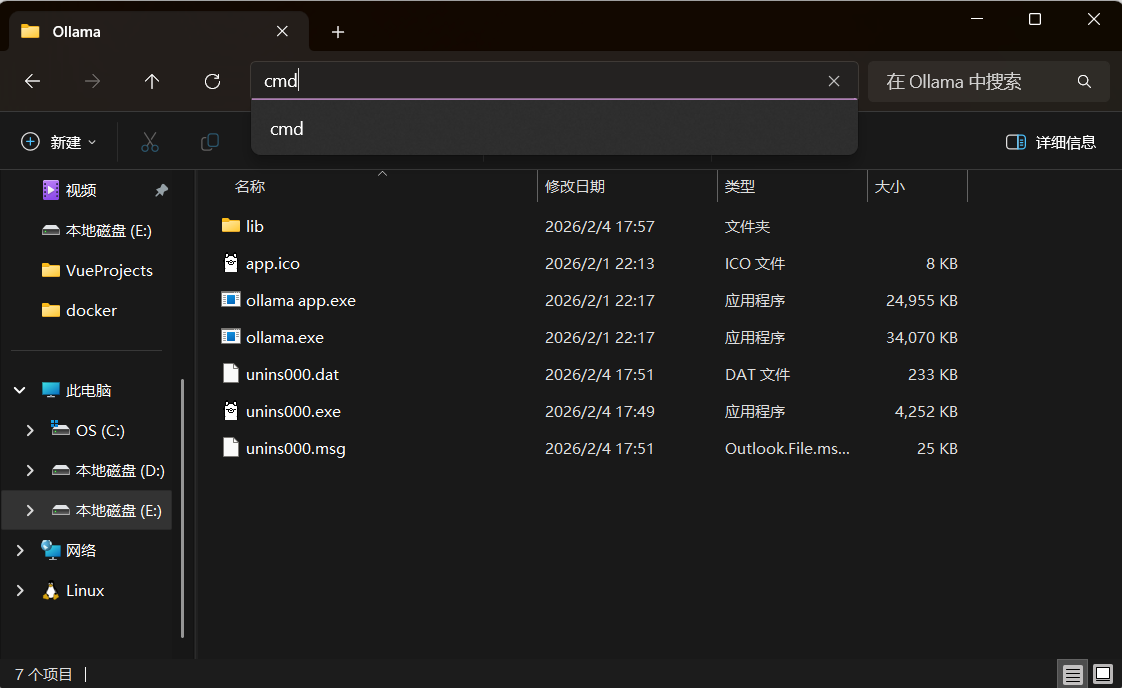The height and width of the screenshot is (688, 1122).
Task: Click the 34,070 KB size cell
Action: coord(922,337)
